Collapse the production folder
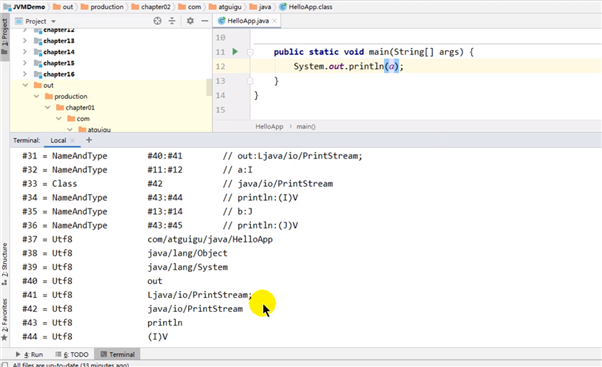This screenshot has height=367, width=602. (36, 96)
